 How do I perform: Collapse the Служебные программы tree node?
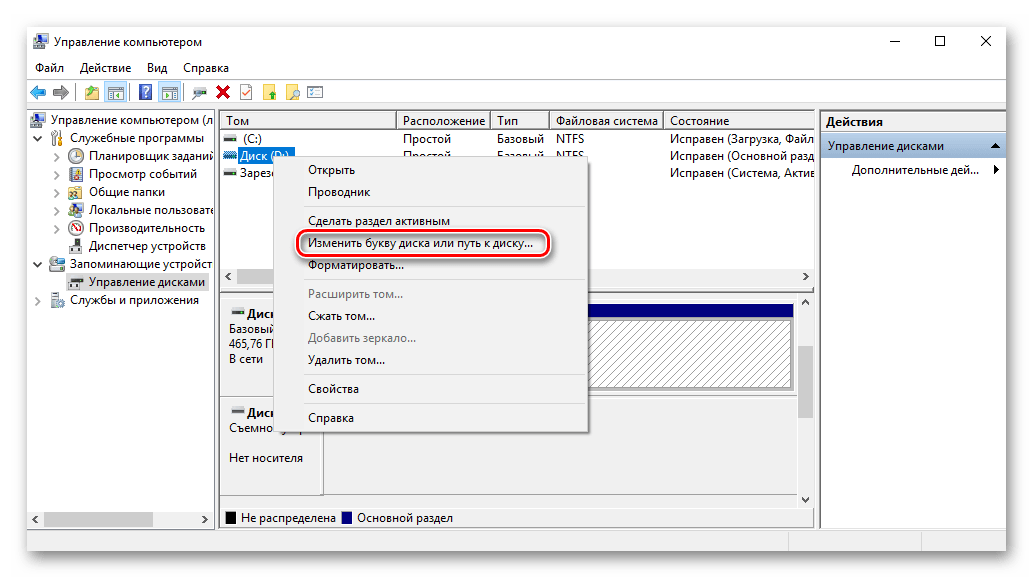[38, 138]
